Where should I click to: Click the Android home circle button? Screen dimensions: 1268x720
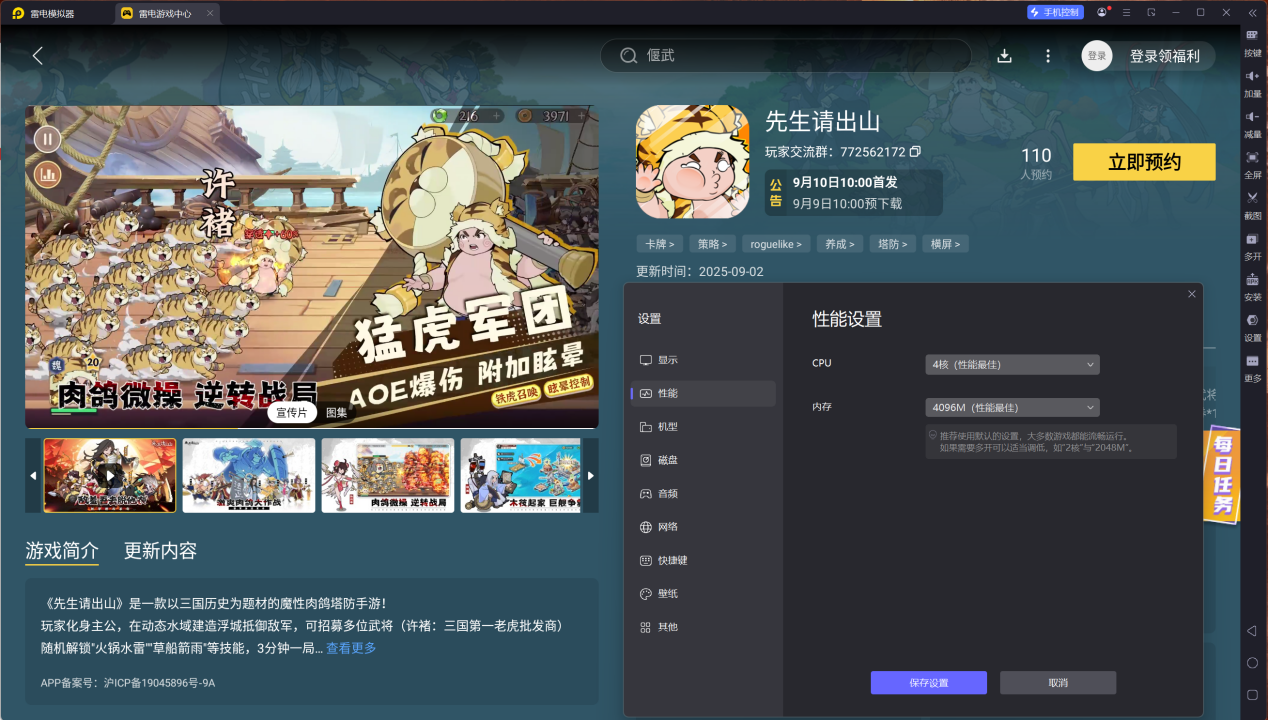[1252, 663]
